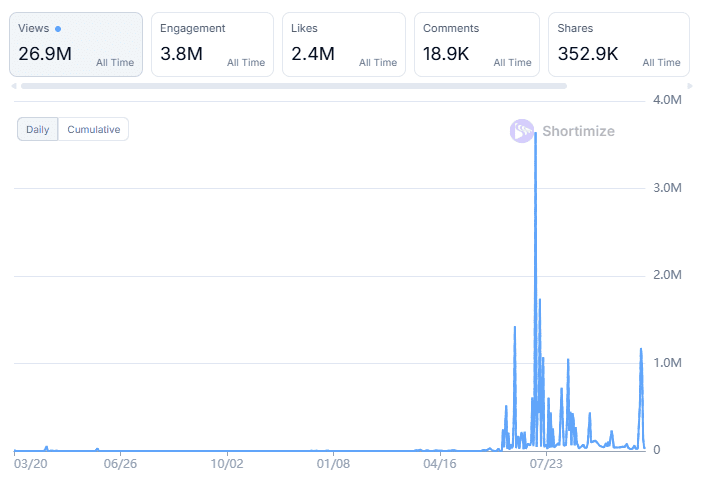Click the Shortimize watermark text

click(578, 131)
